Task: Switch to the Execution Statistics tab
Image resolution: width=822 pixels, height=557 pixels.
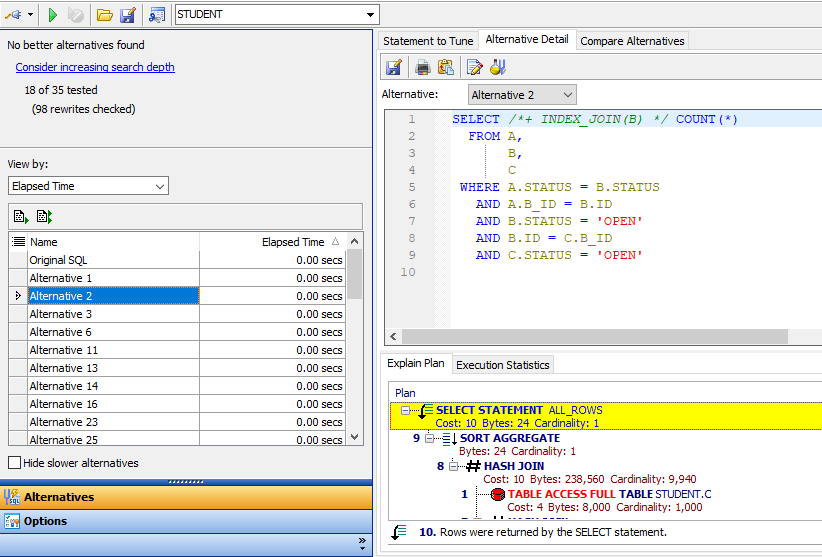Action: point(503,365)
